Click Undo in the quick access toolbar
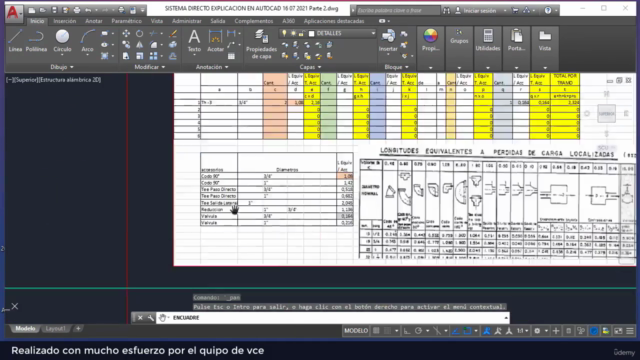 (x=88, y=10)
